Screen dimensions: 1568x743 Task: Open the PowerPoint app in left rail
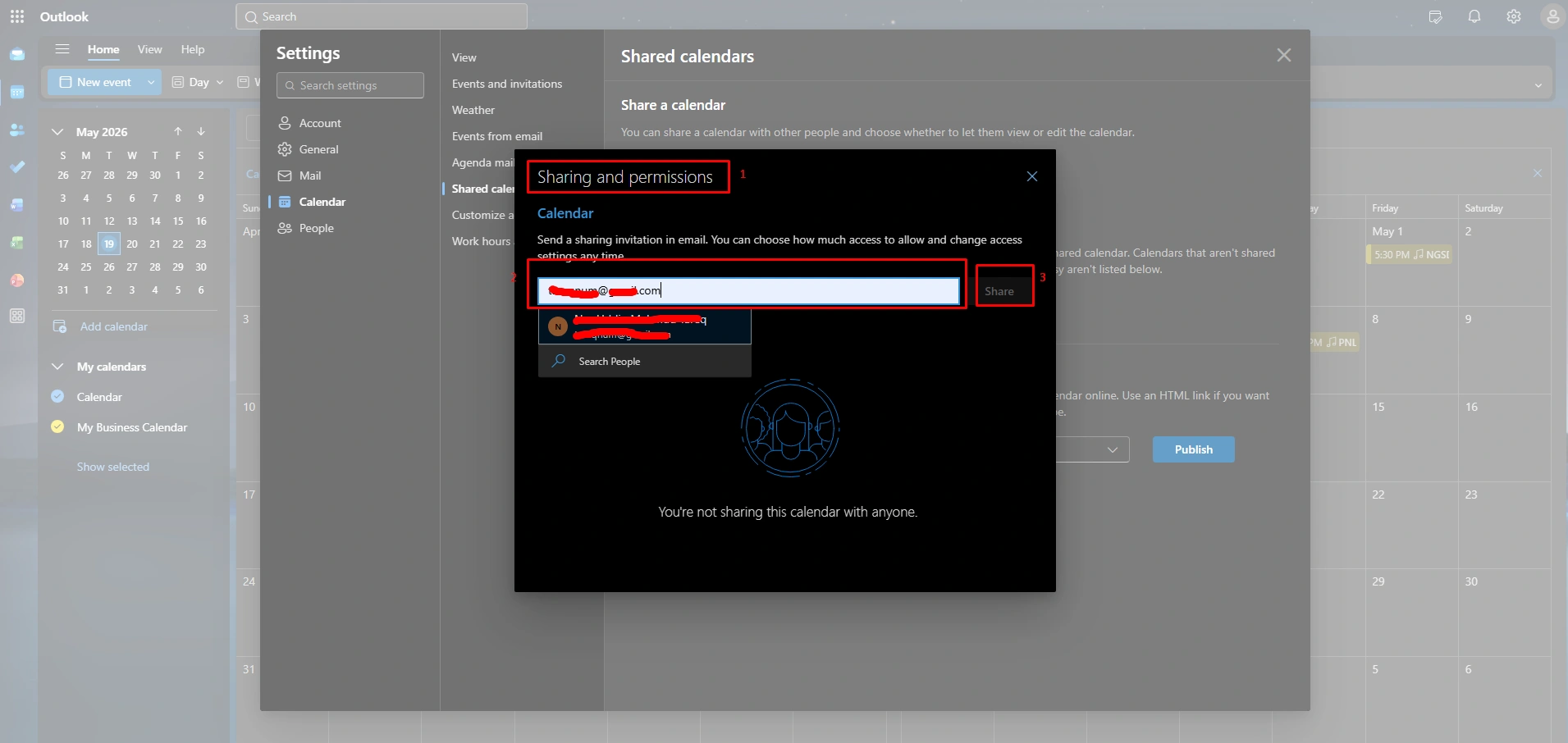click(x=17, y=280)
